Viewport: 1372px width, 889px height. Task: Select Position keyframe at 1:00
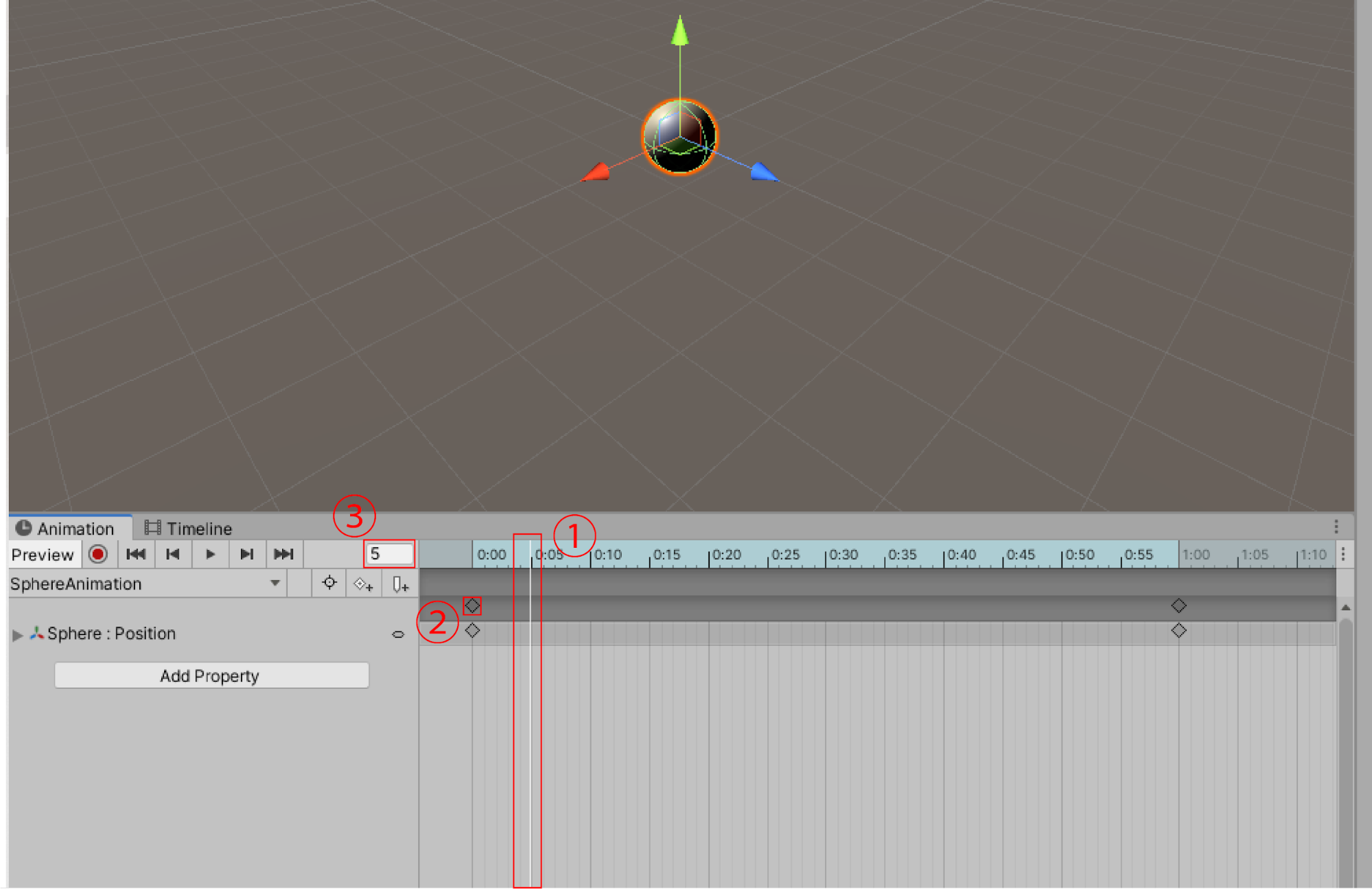point(1178,630)
